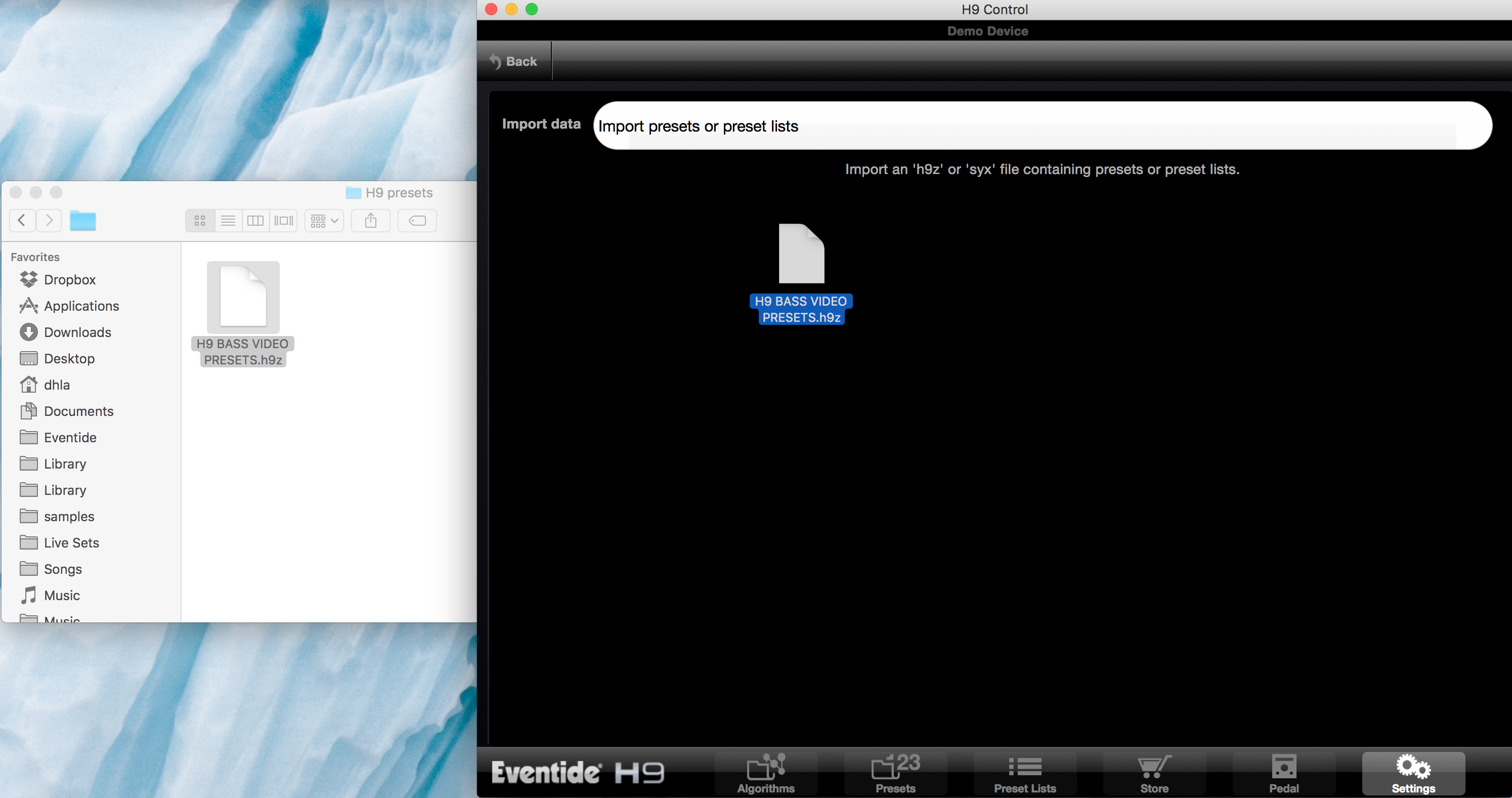Viewport: 1512px width, 798px height.
Task: Switch Finder to list view
Action: 228,220
